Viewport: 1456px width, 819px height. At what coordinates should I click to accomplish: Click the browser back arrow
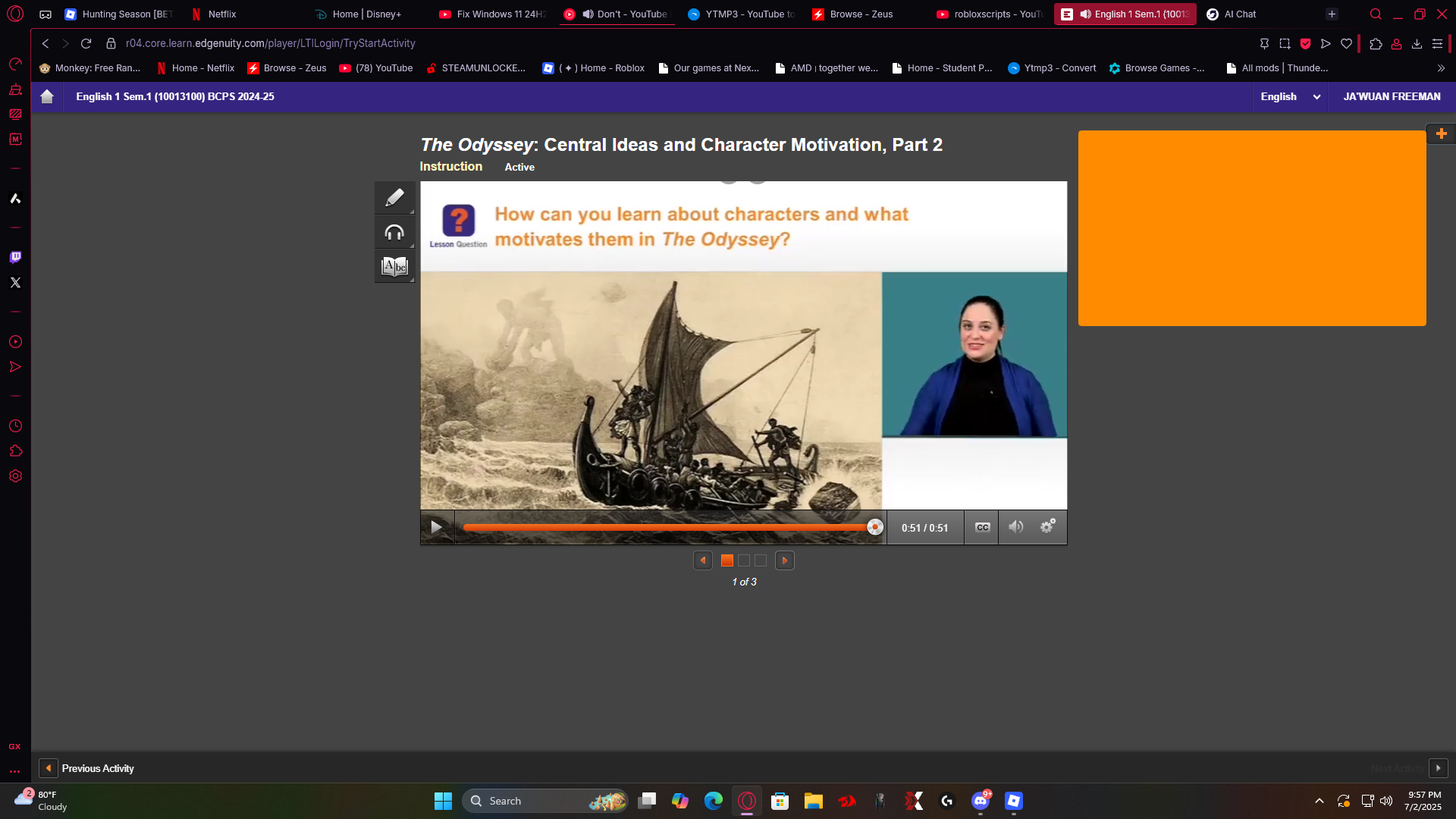pos(45,43)
